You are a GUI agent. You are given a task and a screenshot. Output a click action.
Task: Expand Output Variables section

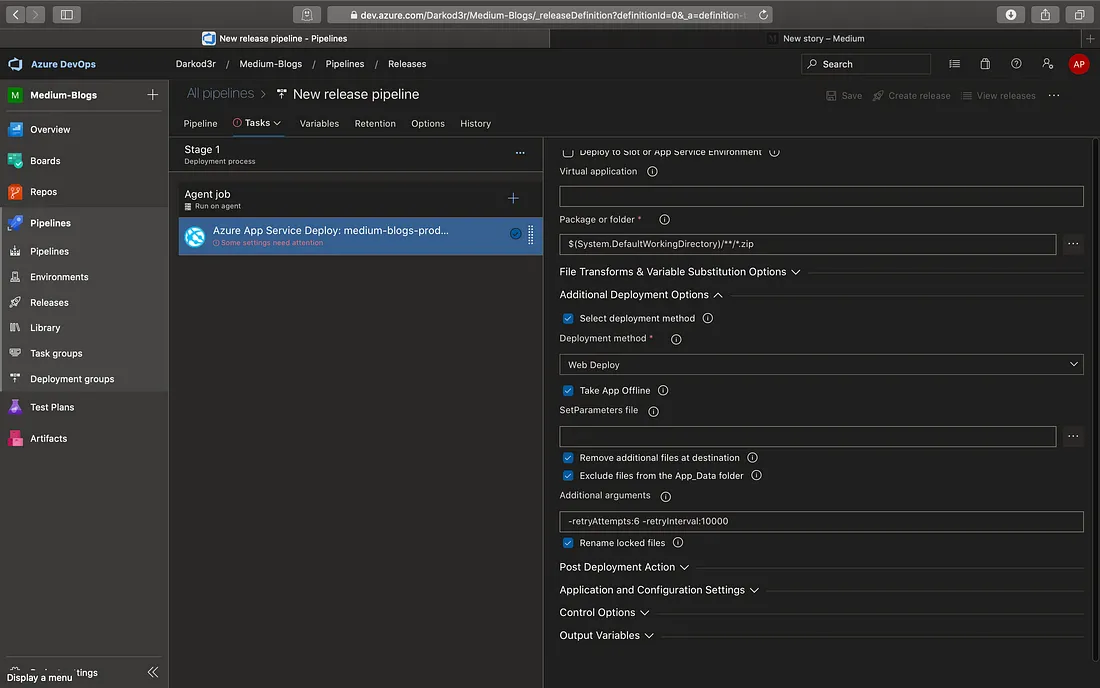tap(606, 636)
